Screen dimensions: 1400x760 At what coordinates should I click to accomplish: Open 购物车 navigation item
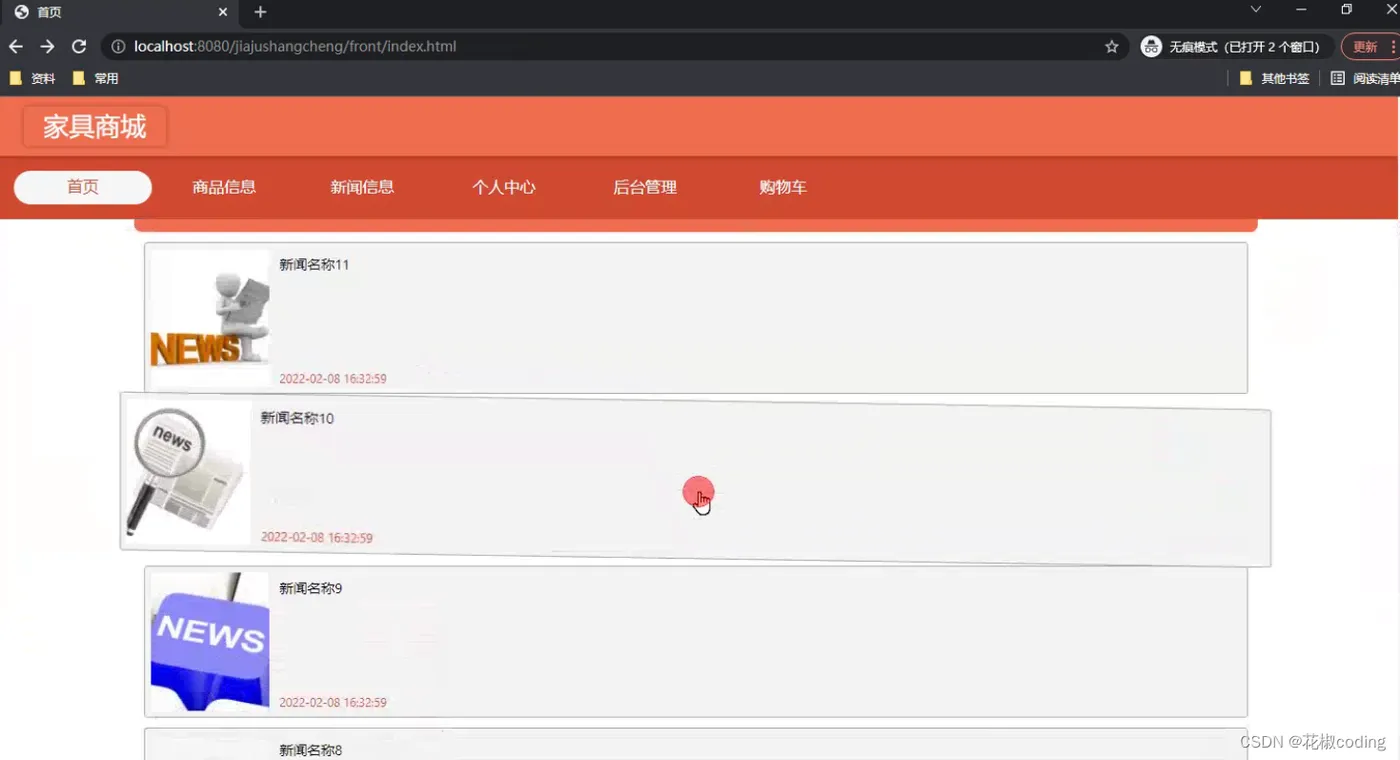click(x=783, y=187)
